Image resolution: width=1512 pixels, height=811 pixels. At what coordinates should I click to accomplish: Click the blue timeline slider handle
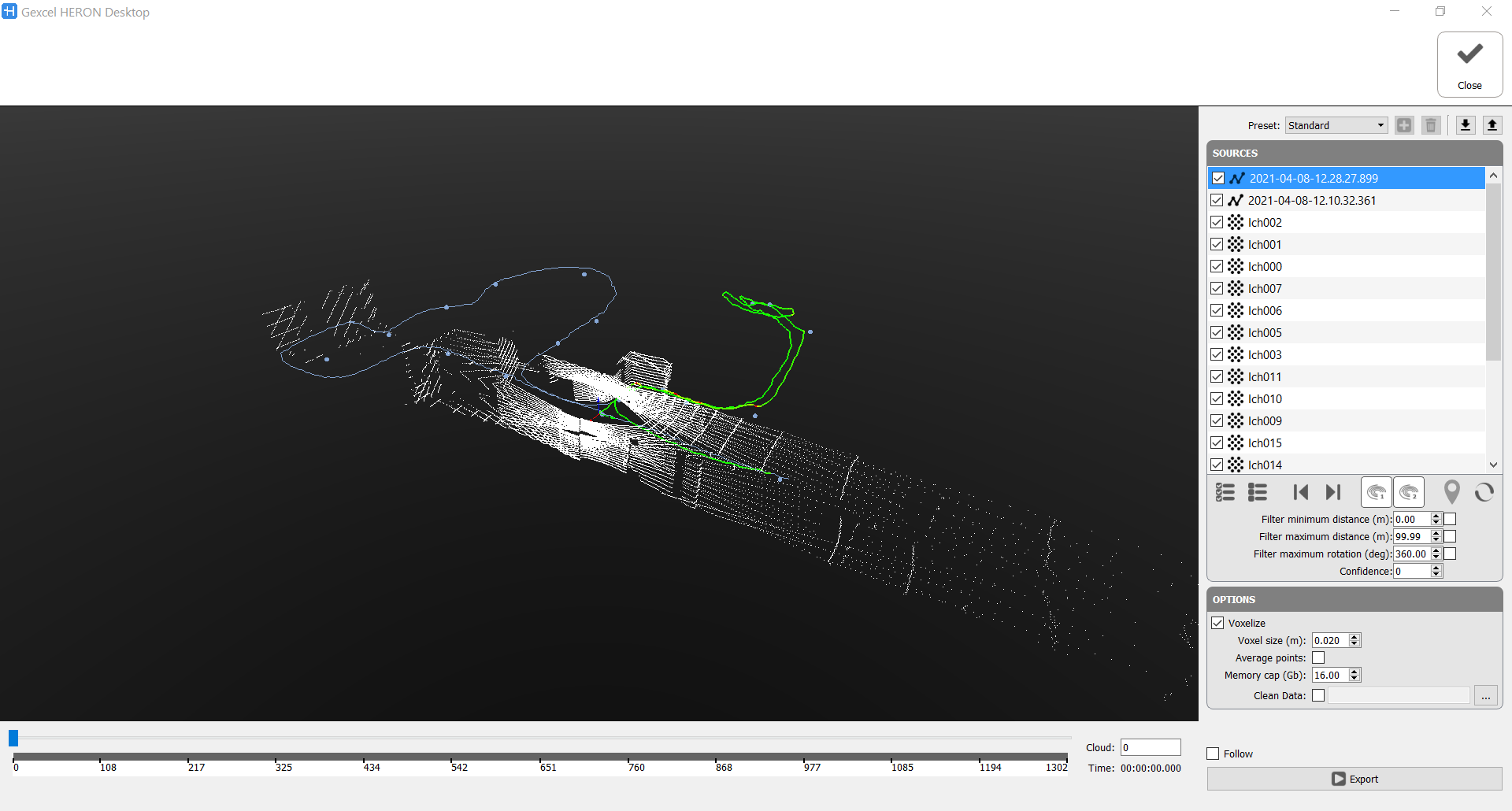(13, 738)
